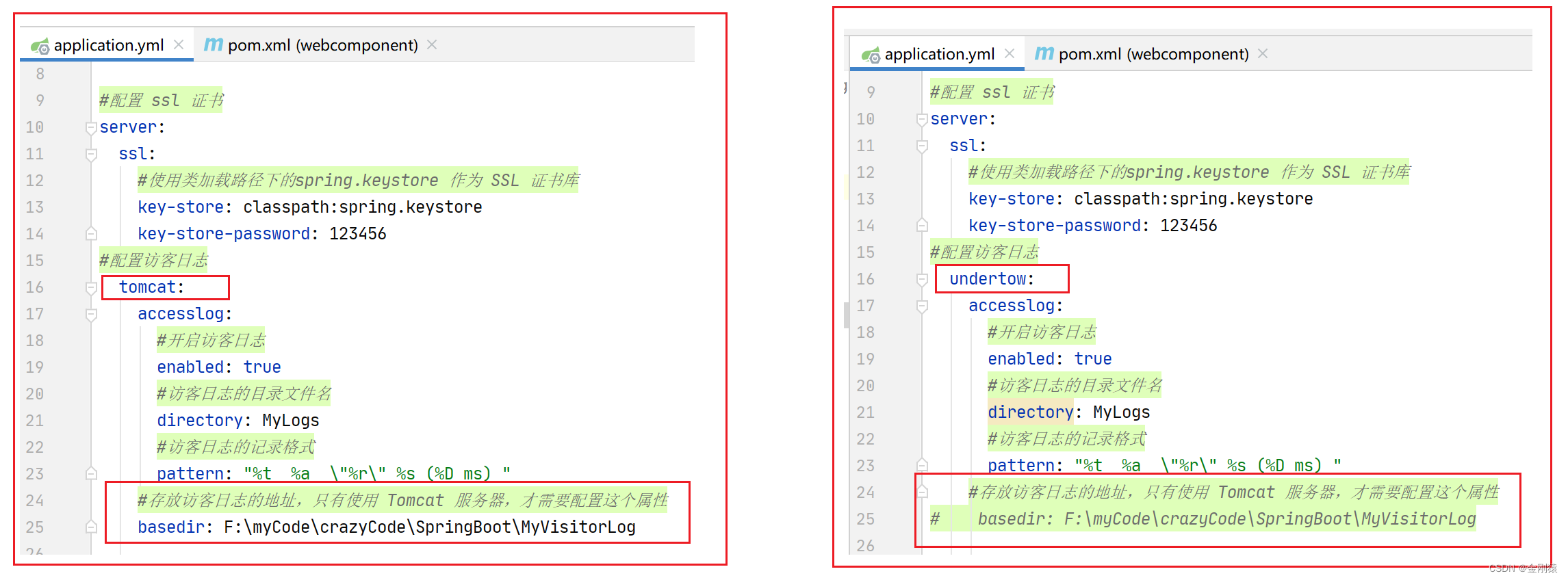
Task: Click '#配置 ssl 证书' comment in right editor
Action: (x=992, y=92)
